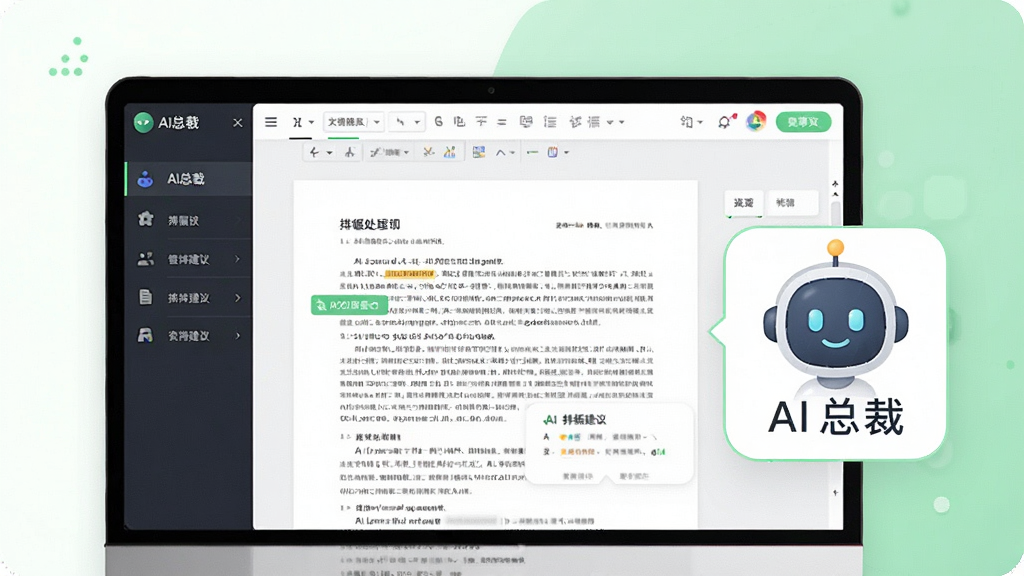The width and height of the screenshot is (1024, 576).
Task: Click the numbered list icon in the top toolbar
Action: pyautogui.click(x=551, y=122)
